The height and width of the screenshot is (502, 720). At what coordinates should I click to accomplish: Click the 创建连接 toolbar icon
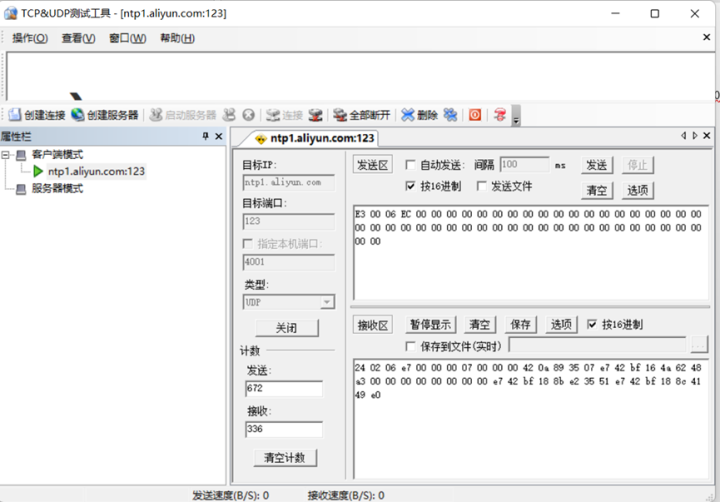pos(15,114)
